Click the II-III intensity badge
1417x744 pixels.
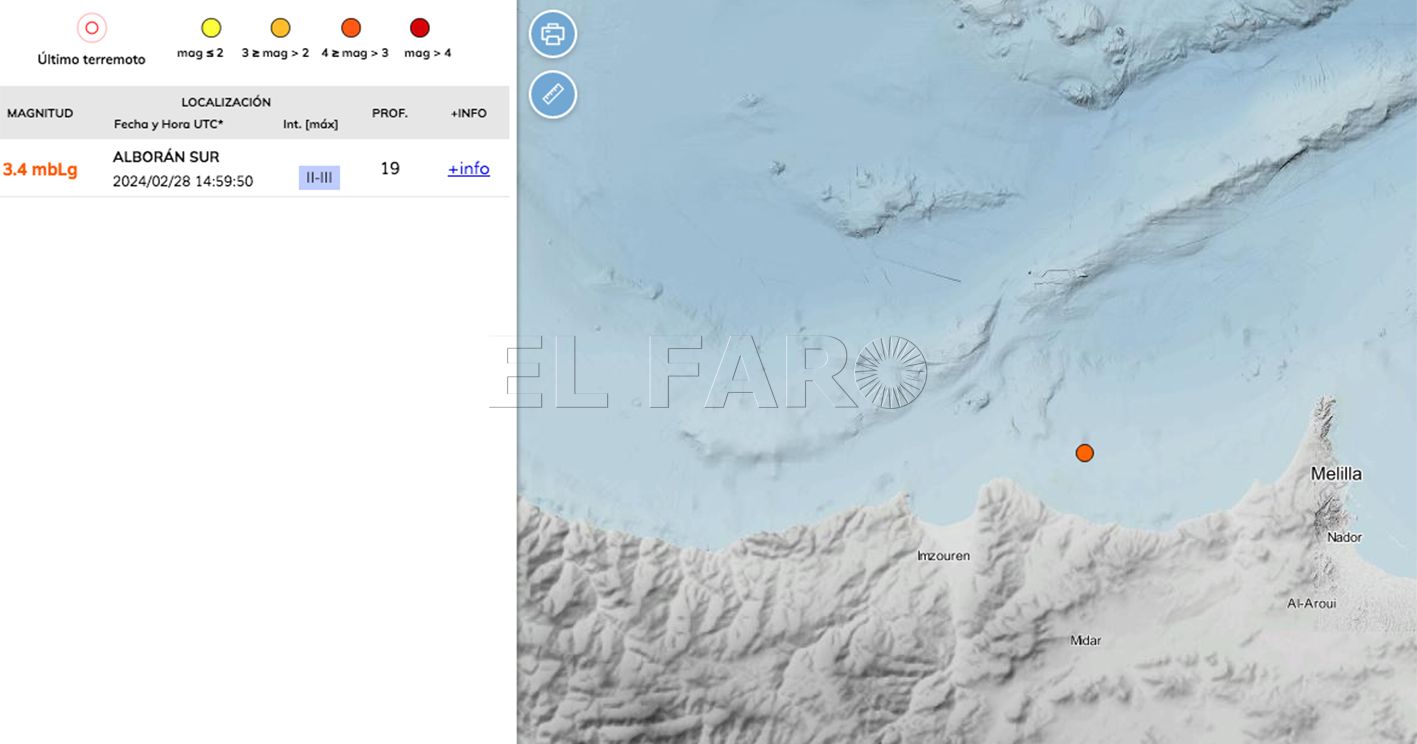click(x=319, y=178)
